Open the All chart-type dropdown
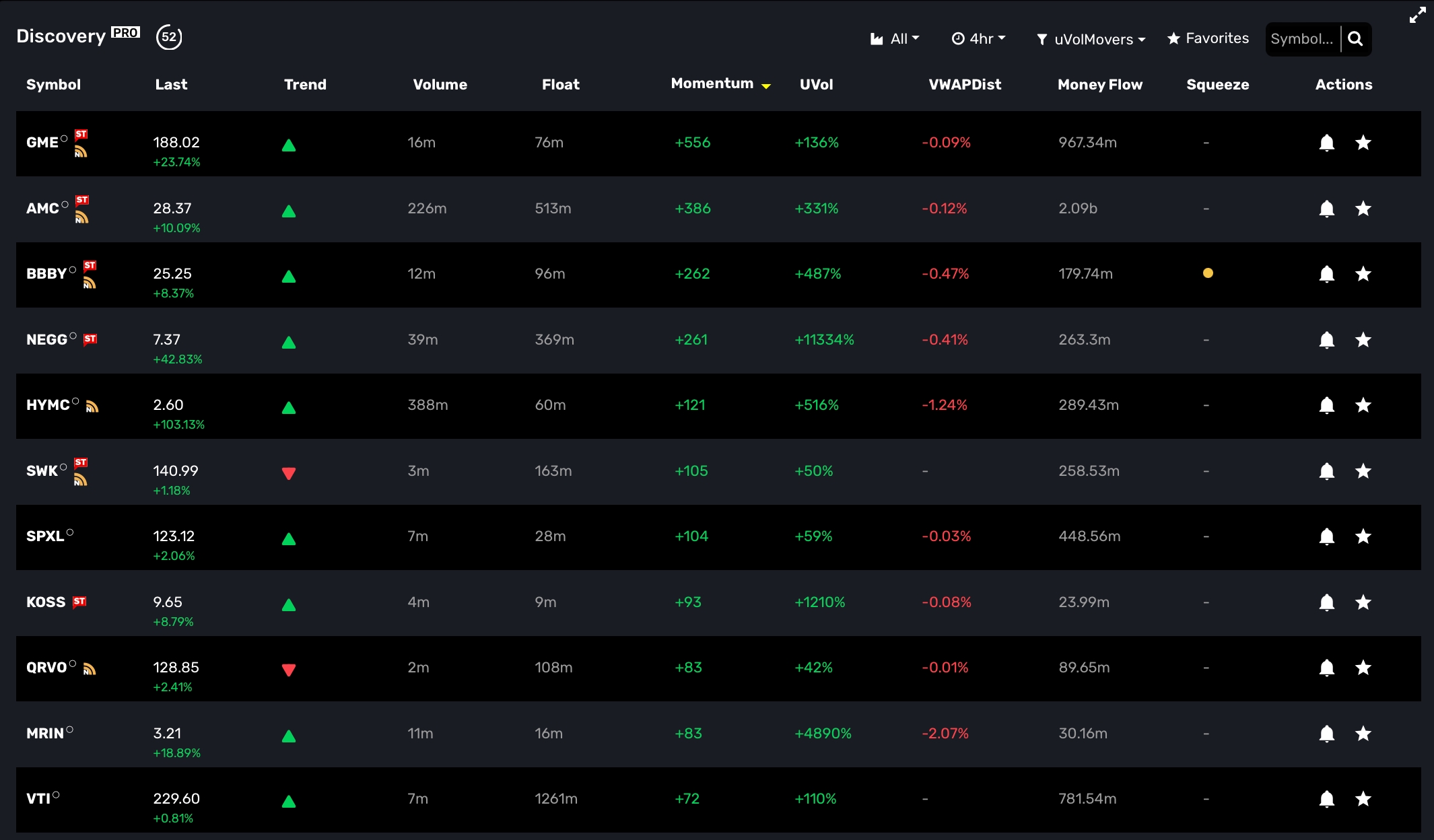 coord(895,39)
